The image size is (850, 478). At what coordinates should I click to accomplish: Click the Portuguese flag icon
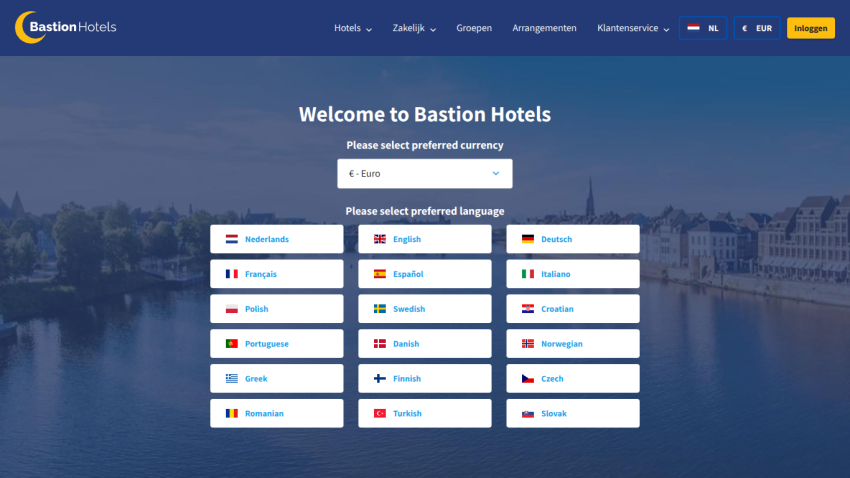point(231,344)
